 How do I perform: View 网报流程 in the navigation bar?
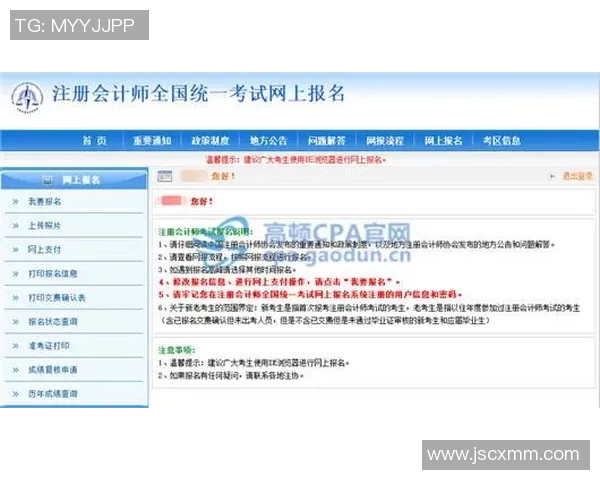tap(385, 140)
